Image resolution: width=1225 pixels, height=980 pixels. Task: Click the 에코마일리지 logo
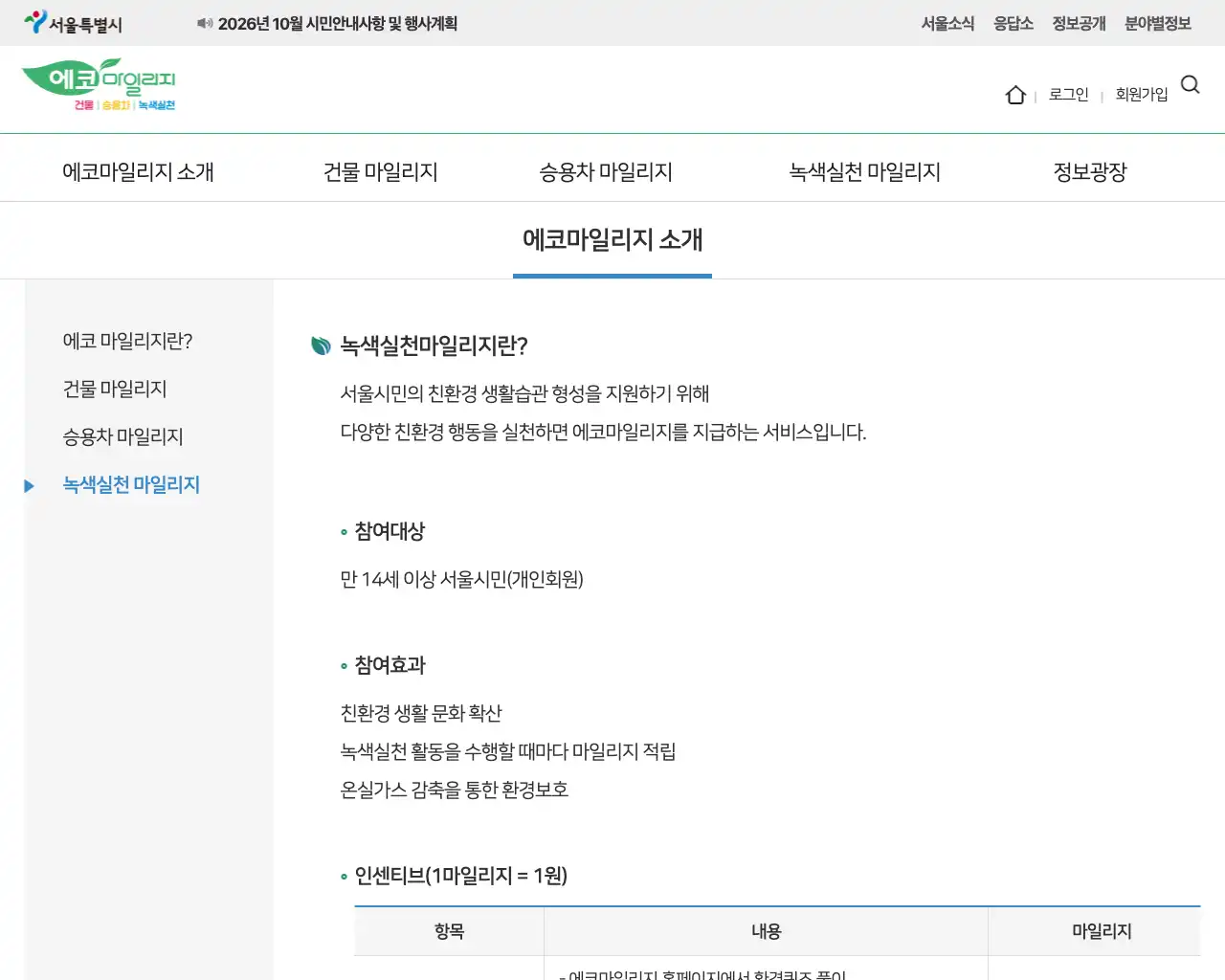(x=99, y=85)
